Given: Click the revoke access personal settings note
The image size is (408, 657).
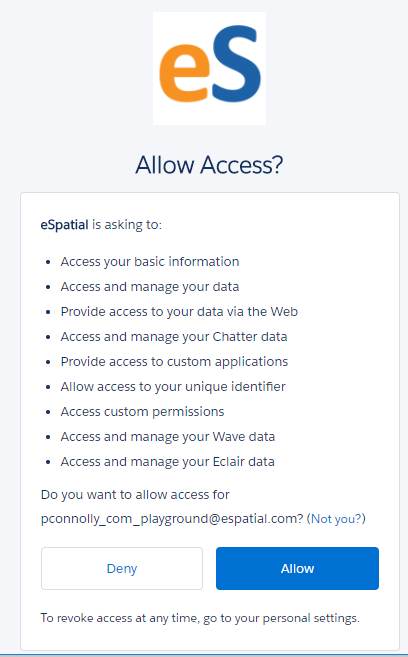Looking at the screenshot, I should point(200,618).
